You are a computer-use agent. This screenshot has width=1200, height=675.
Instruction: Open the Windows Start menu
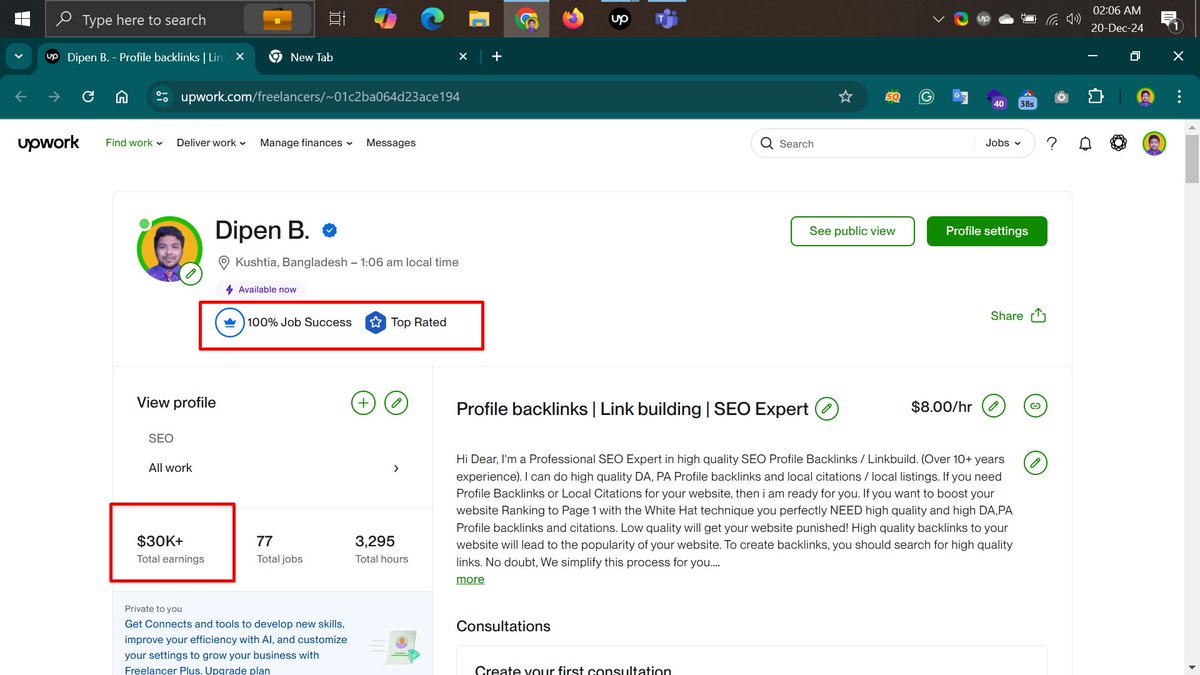tap(22, 18)
